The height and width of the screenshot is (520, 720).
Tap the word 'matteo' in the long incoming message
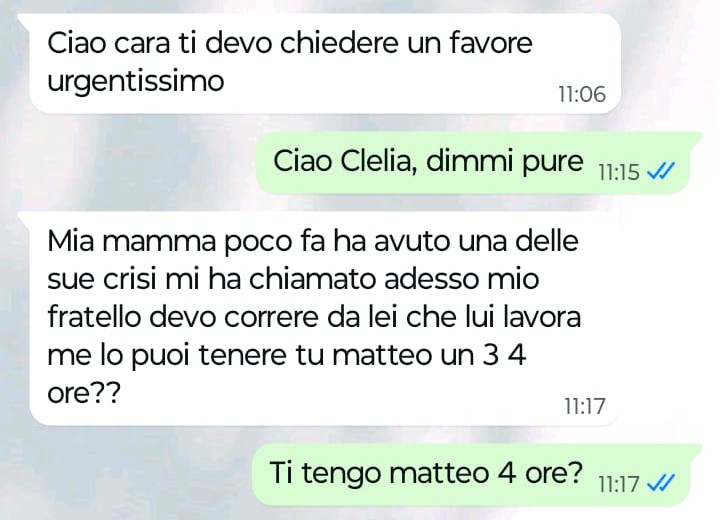click(x=382, y=355)
